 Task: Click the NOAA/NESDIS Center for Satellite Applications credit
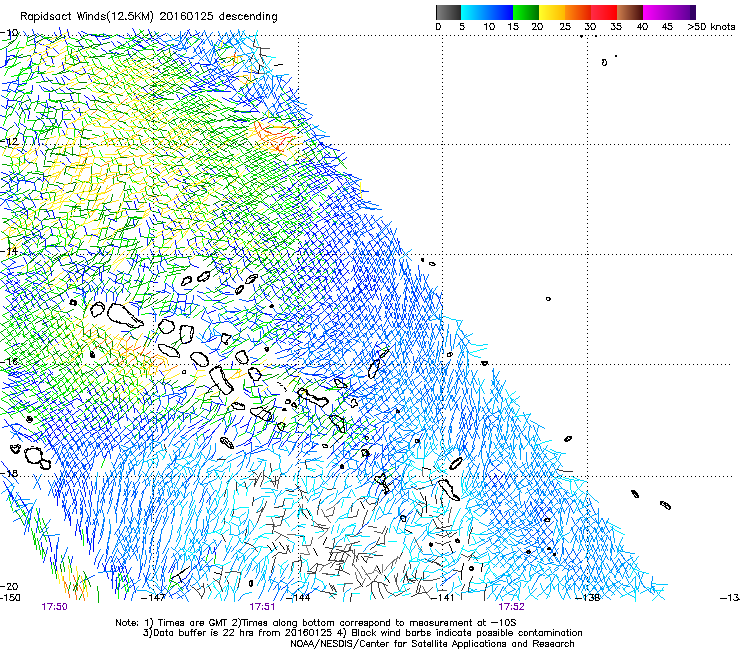point(432,644)
